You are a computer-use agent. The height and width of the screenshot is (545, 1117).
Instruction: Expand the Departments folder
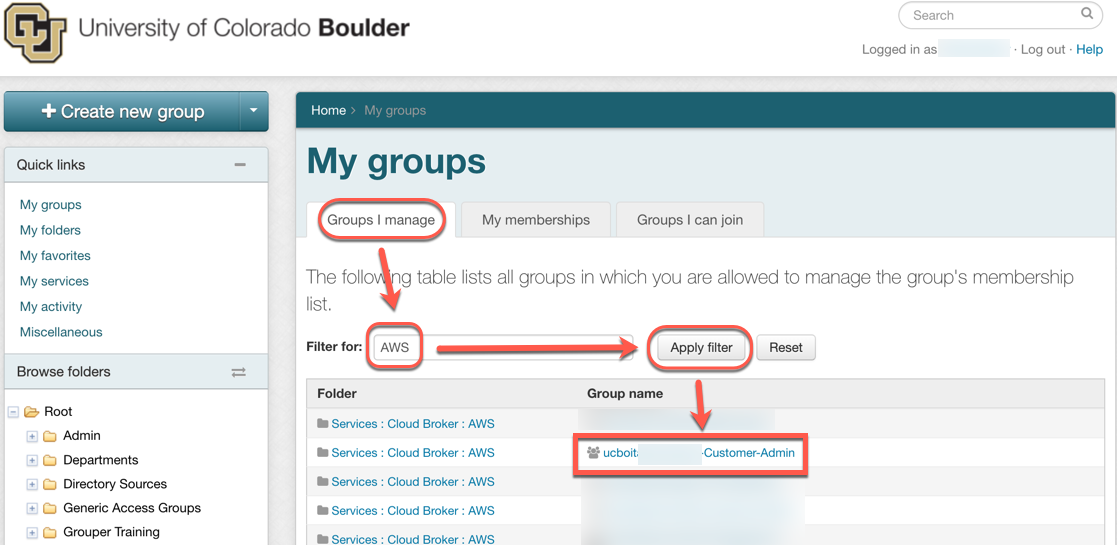[x=31, y=460]
